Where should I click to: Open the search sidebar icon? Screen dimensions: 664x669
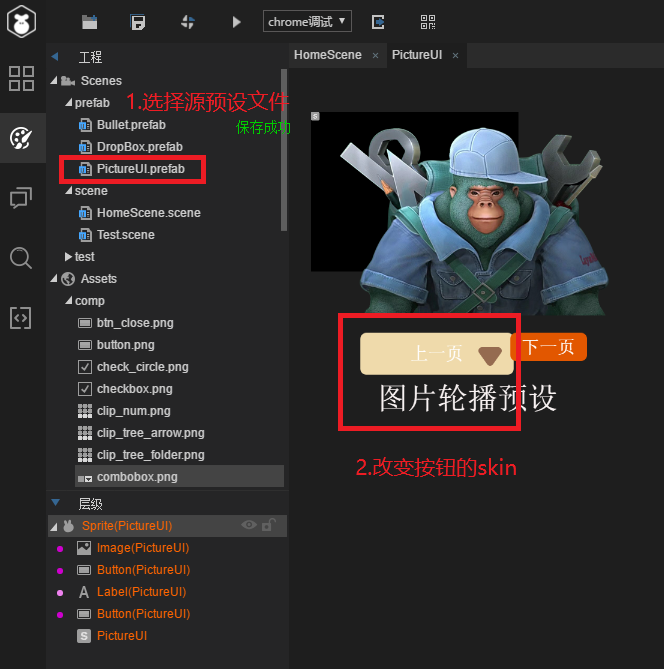[x=21, y=258]
